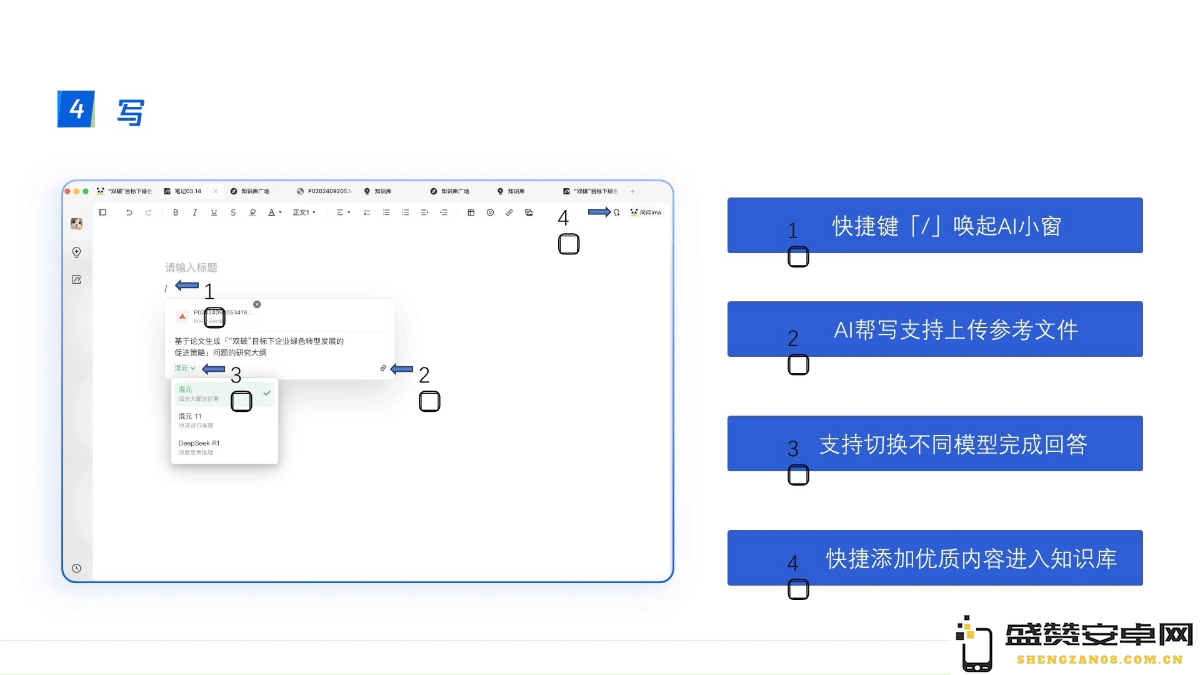Apply italic formatting with I icon

tap(194, 212)
